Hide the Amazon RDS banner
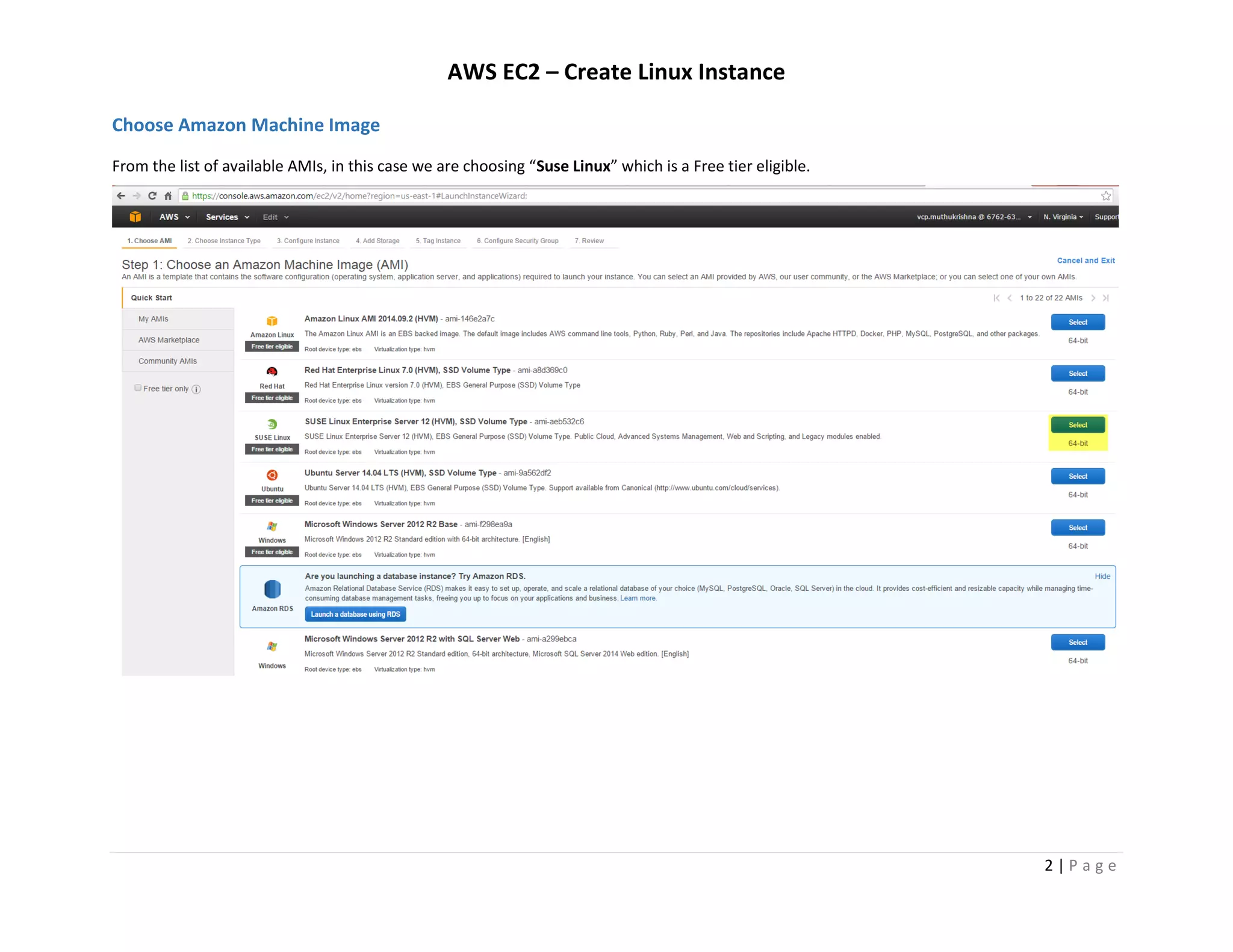 pos(1102,576)
